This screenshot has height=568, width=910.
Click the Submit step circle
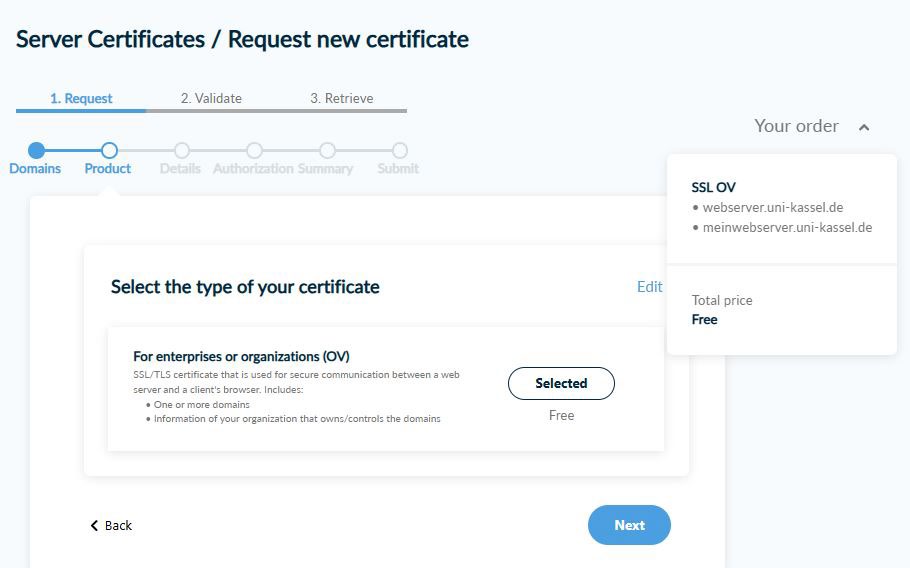[x=399, y=151]
